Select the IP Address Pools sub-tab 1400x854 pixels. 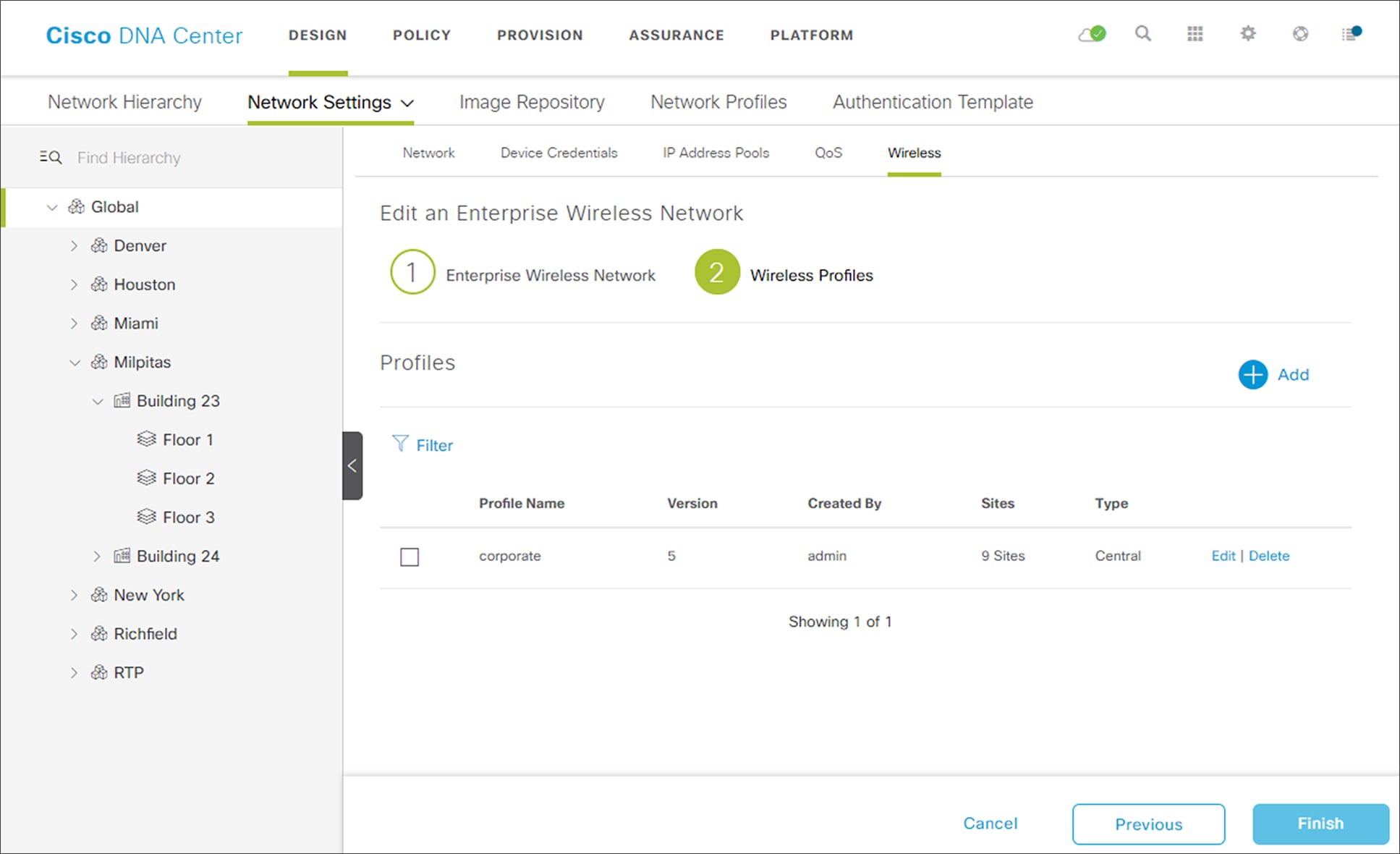point(716,153)
